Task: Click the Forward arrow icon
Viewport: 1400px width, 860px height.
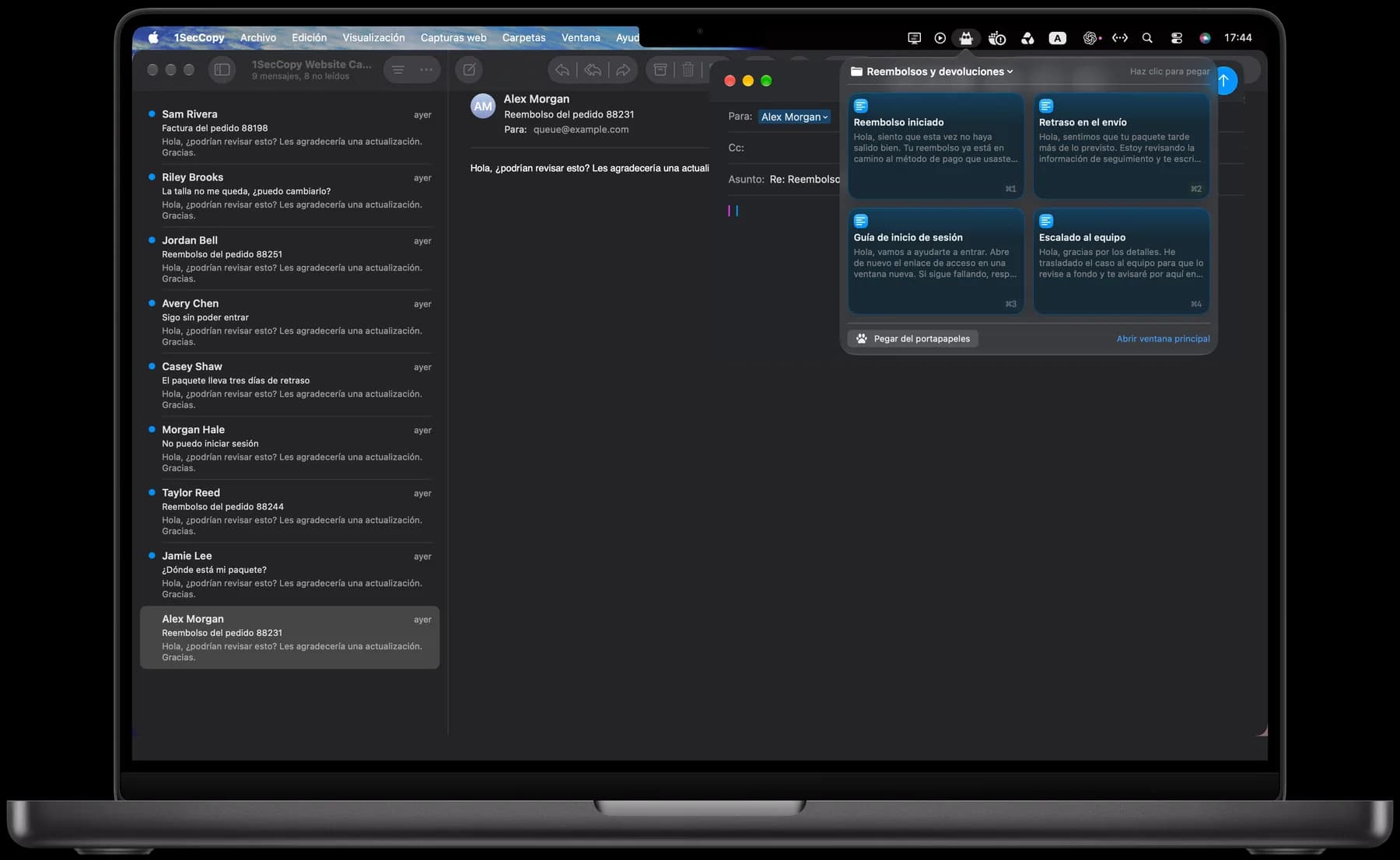Action: [623, 70]
